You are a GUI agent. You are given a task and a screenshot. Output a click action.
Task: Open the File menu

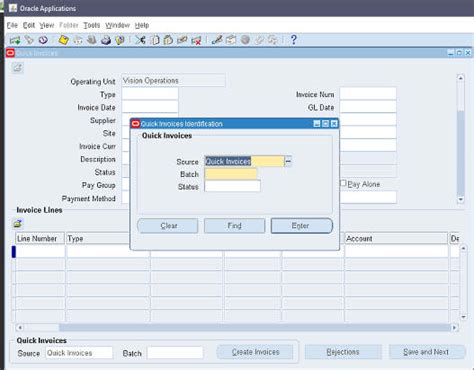tap(12, 25)
